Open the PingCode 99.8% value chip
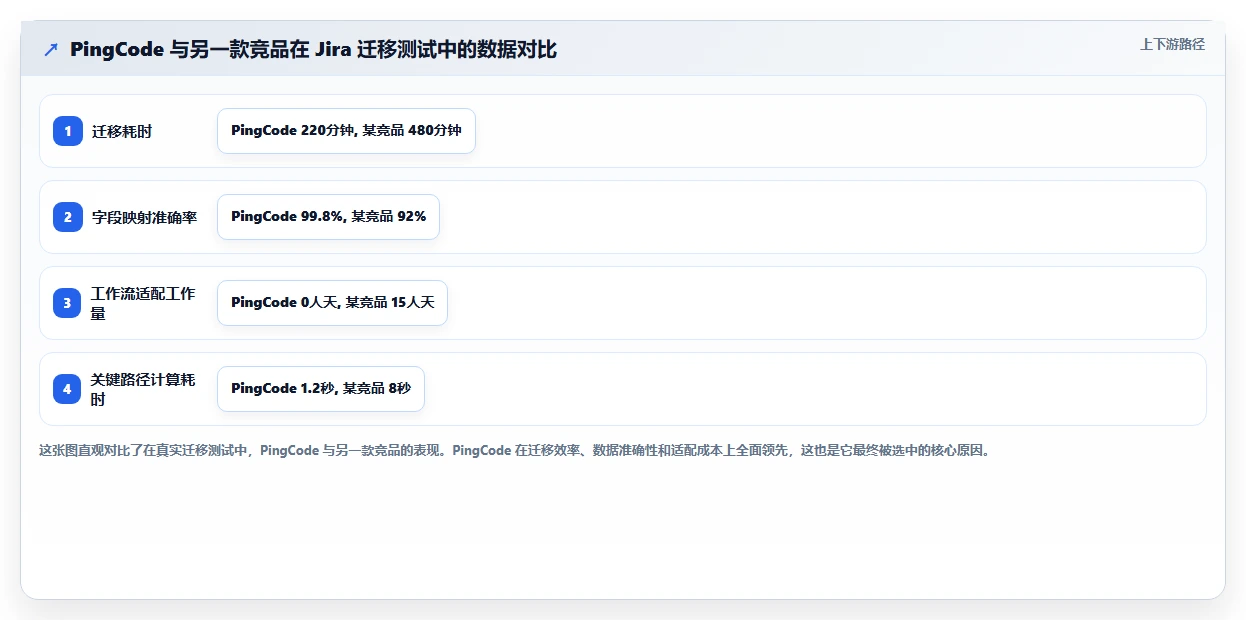 (x=328, y=217)
